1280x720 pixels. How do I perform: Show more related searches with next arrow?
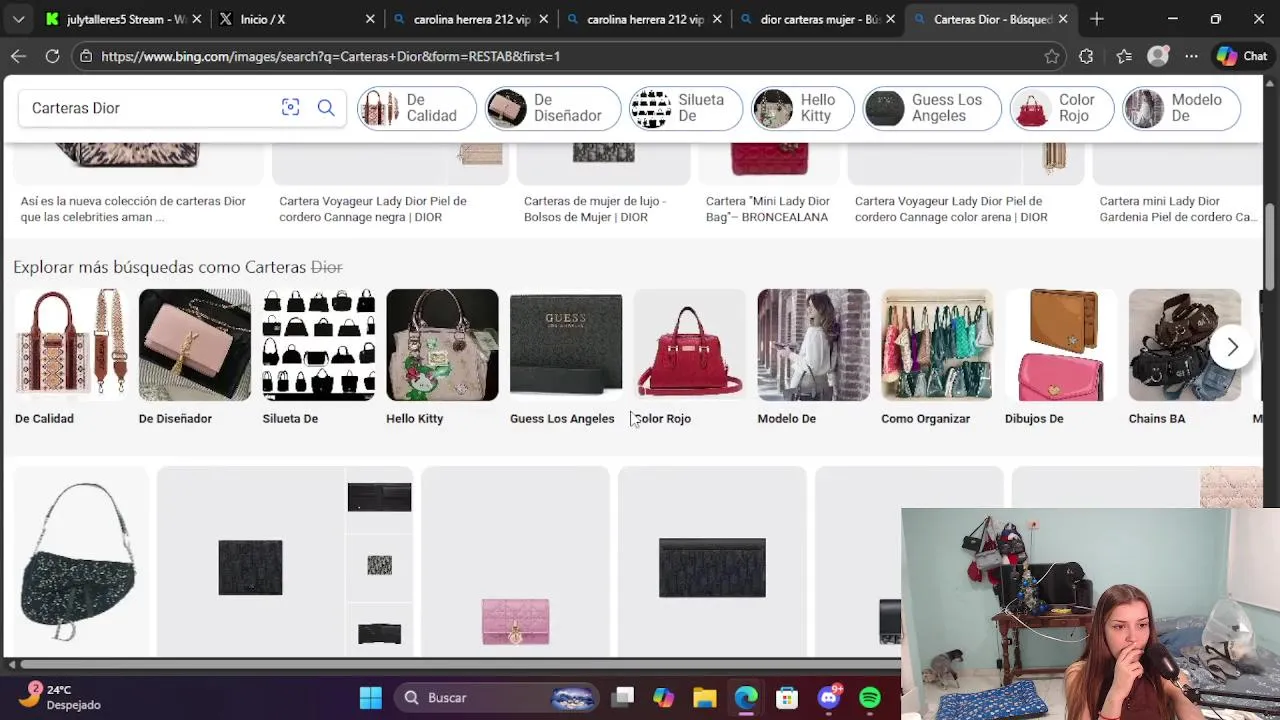pyautogui.click(x=1232, y=347)
